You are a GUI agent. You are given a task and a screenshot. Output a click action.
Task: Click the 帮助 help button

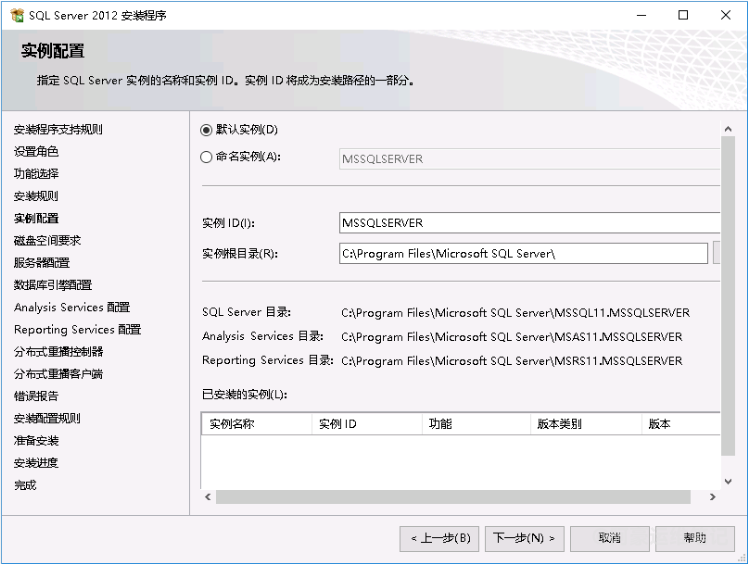click(x=695, y=538)
